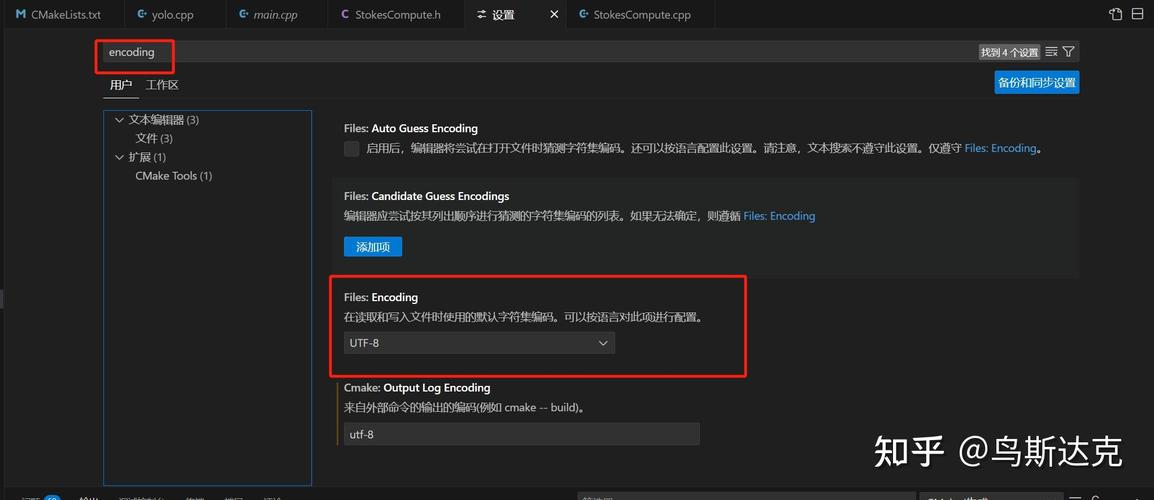Split the editor layout icon
Image resolution: width=1154 pixels, height=500 pixels.
pos(1138,15)
